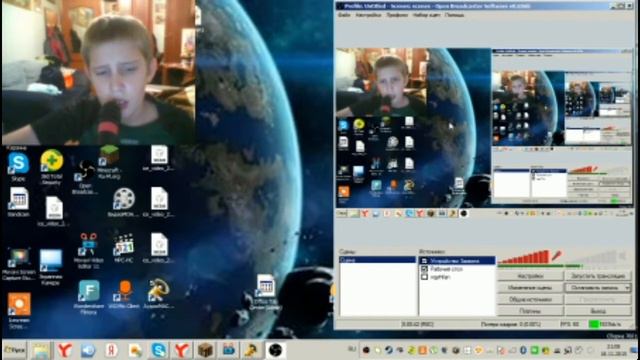Launch Movavi Video Editor desktop shortcut
Image resolution: width=640 pixels, height=360 pixels.
(x=88, y=251)
